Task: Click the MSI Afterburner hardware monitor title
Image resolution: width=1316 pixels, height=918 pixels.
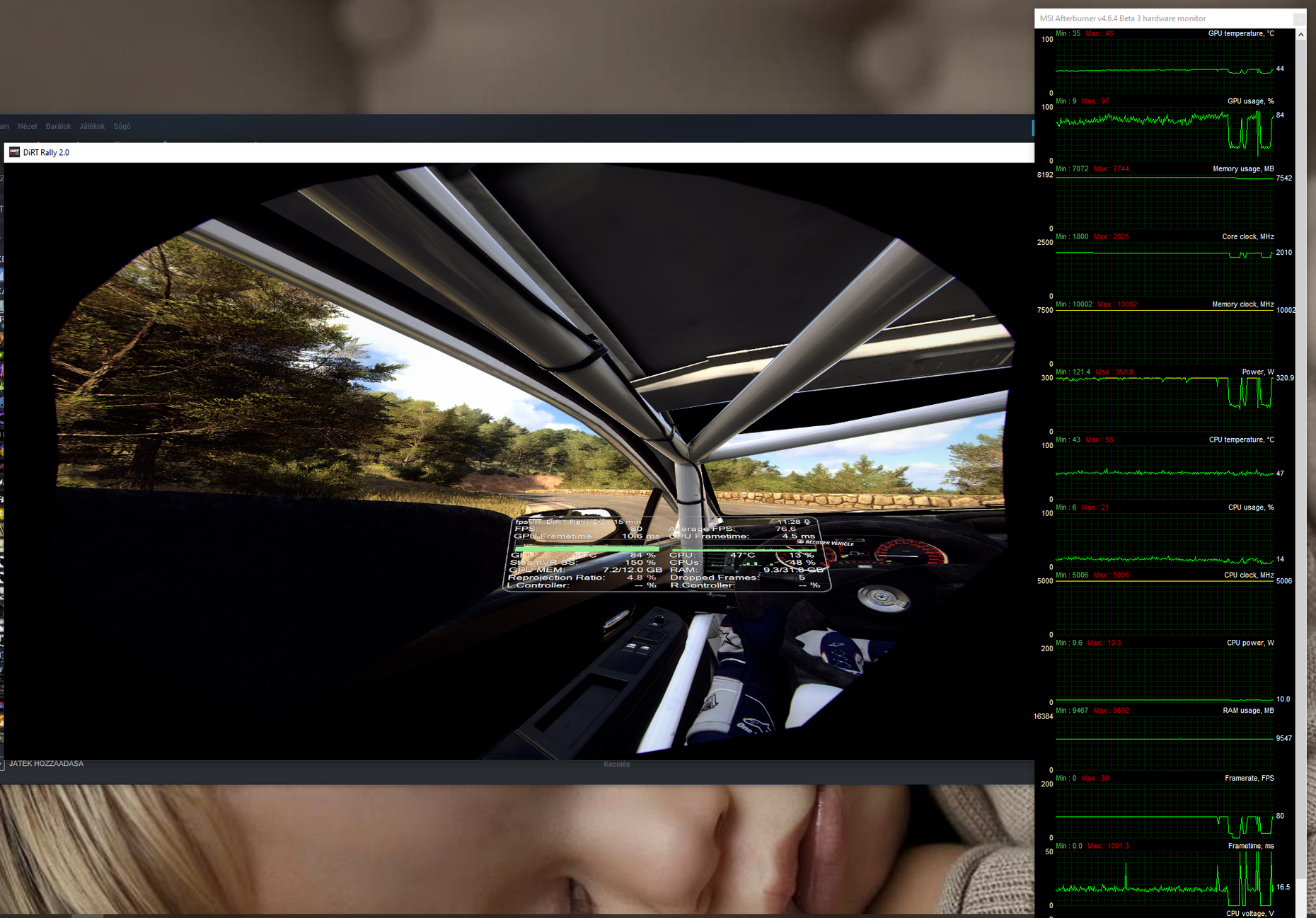Action: 1123,18
